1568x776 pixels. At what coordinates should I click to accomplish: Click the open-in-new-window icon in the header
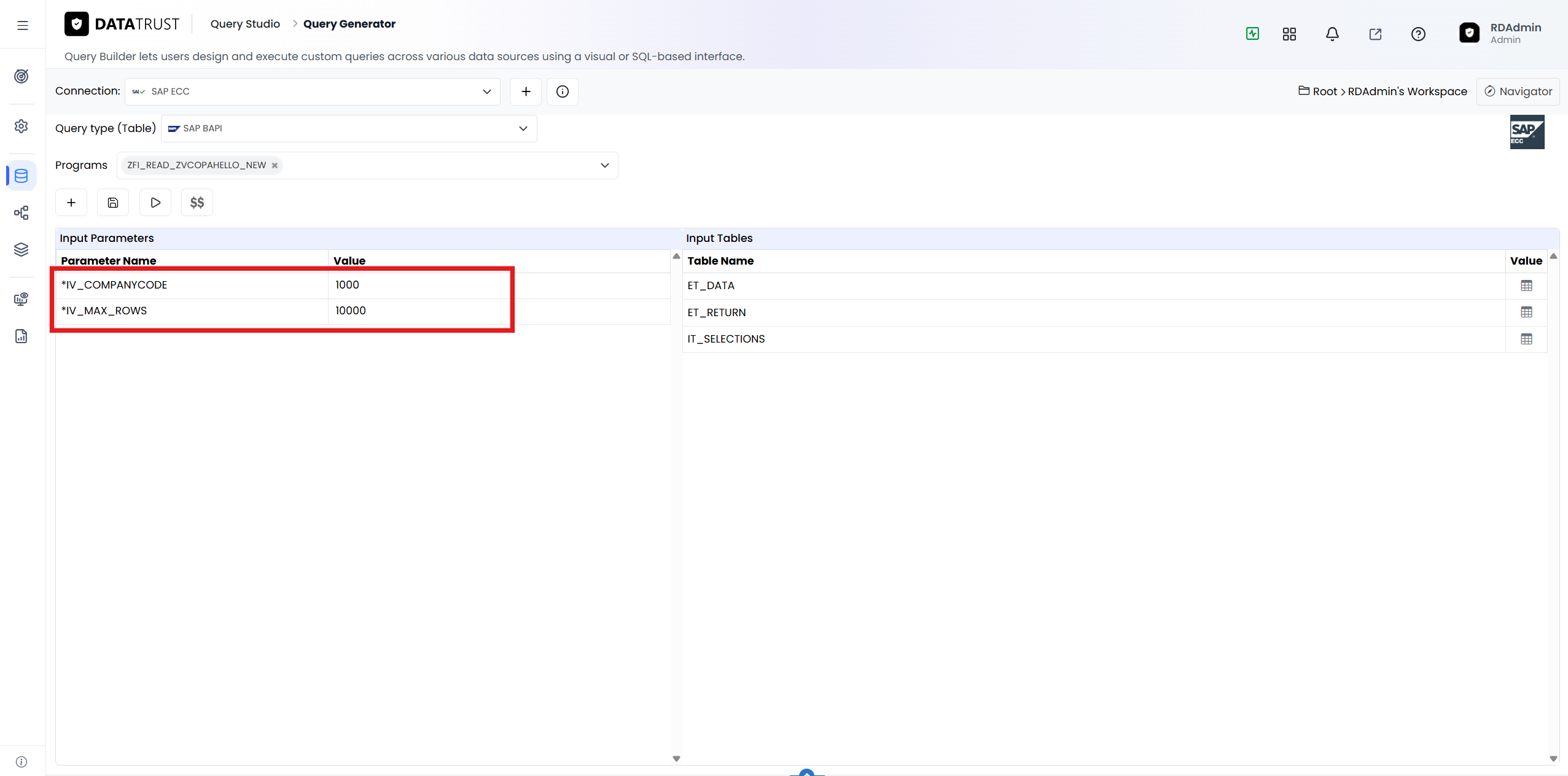coord(1375,34)
